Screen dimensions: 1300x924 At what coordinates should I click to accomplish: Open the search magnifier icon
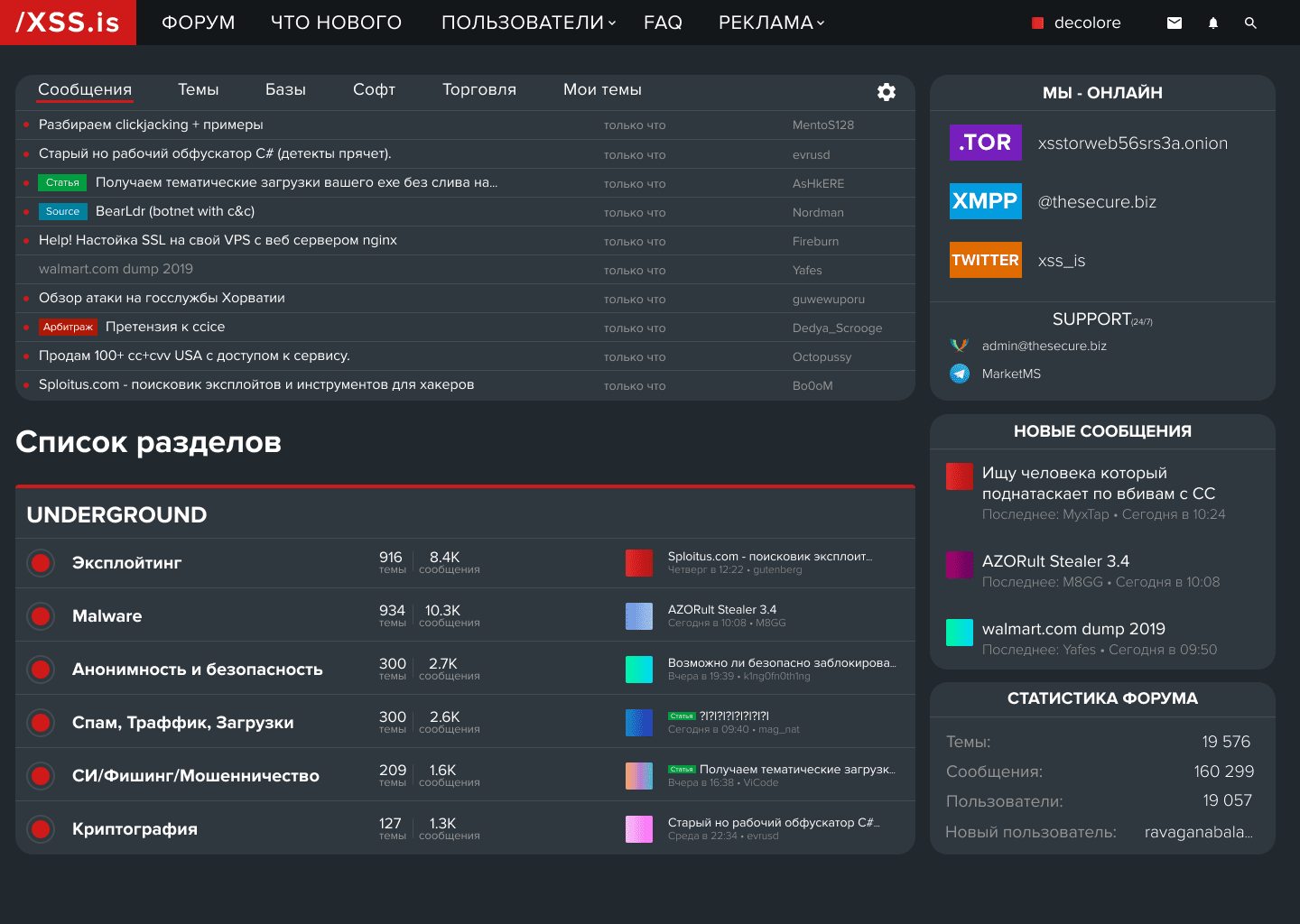pyautogui.click(x=1250, y=23)
